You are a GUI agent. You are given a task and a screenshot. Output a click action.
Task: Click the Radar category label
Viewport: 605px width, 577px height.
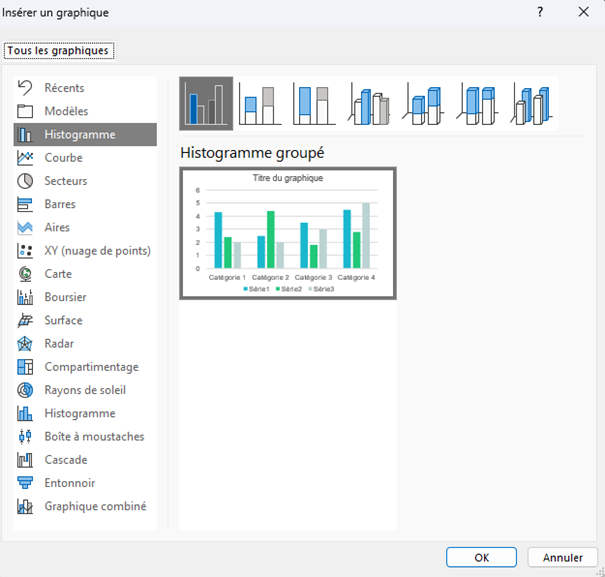point(59,343)
